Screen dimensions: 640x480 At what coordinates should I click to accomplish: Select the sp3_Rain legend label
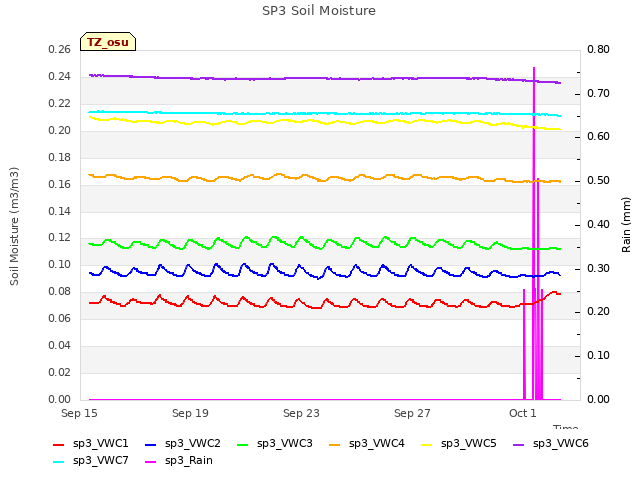coord(189,461)
